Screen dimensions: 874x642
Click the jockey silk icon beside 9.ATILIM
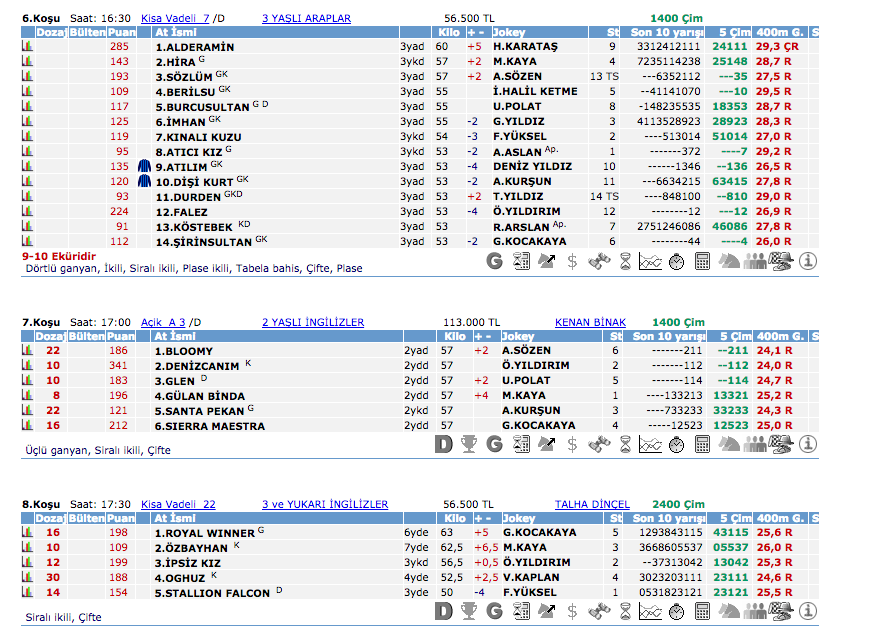click(x=144, y=167)
